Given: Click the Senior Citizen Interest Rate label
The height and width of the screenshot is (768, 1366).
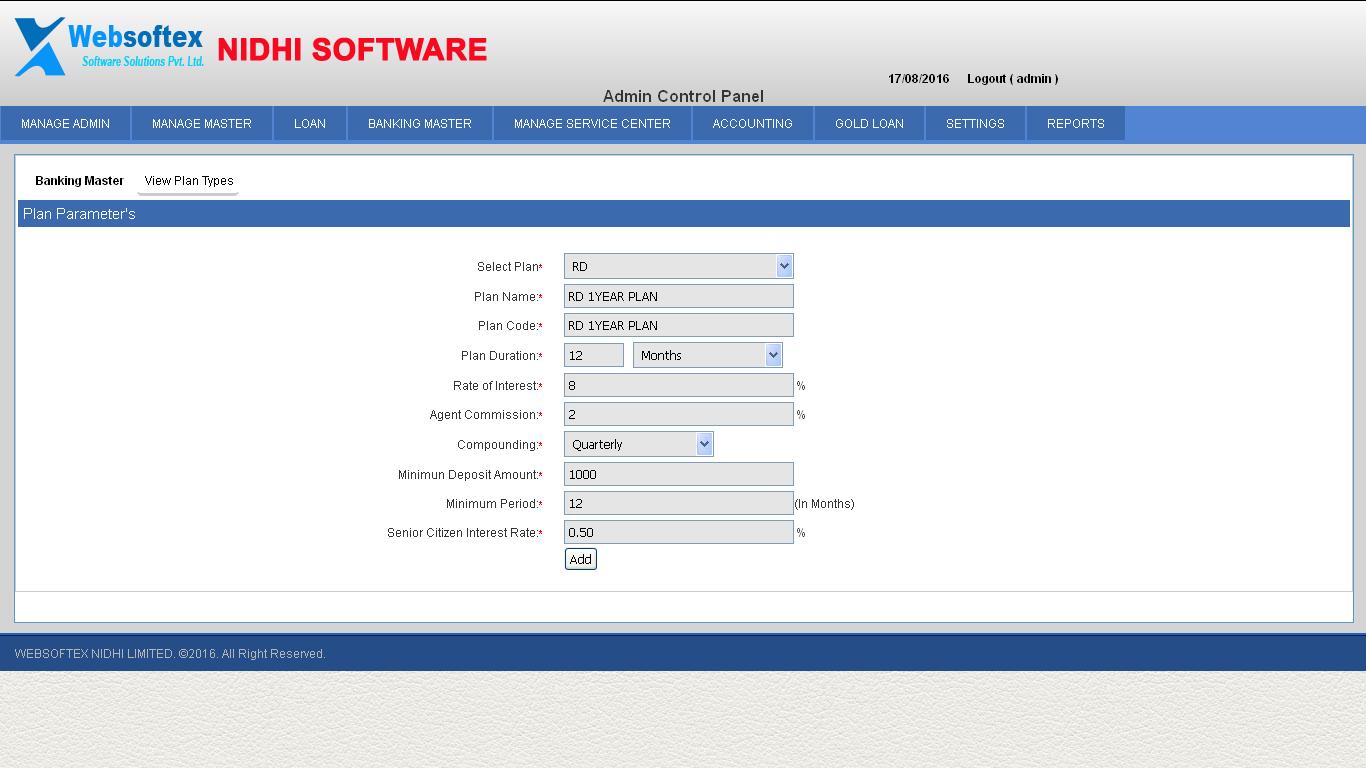Looking at the screenshot, I should pyautogui.click(x=463, y=533).
